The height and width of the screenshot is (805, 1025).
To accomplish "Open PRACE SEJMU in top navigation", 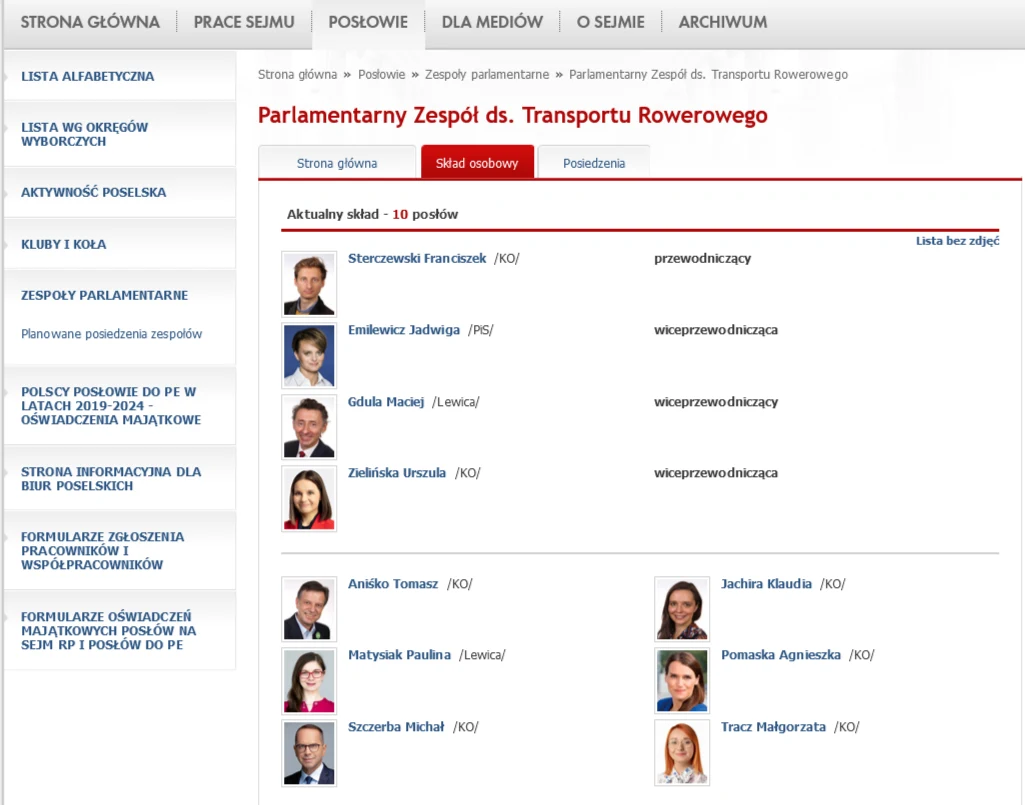I will (244, 22).
